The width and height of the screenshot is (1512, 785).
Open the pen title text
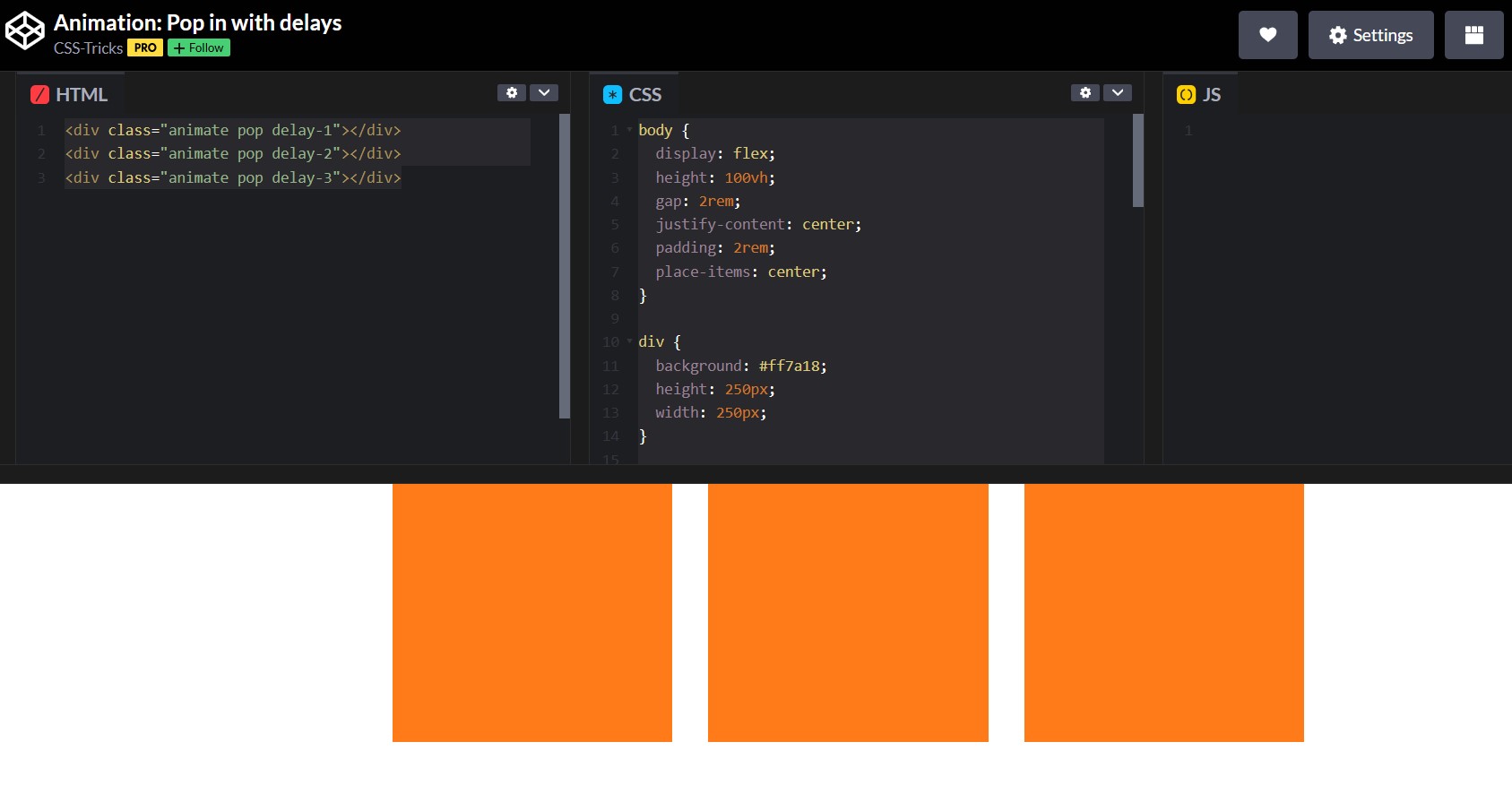(x=197, y=22)
